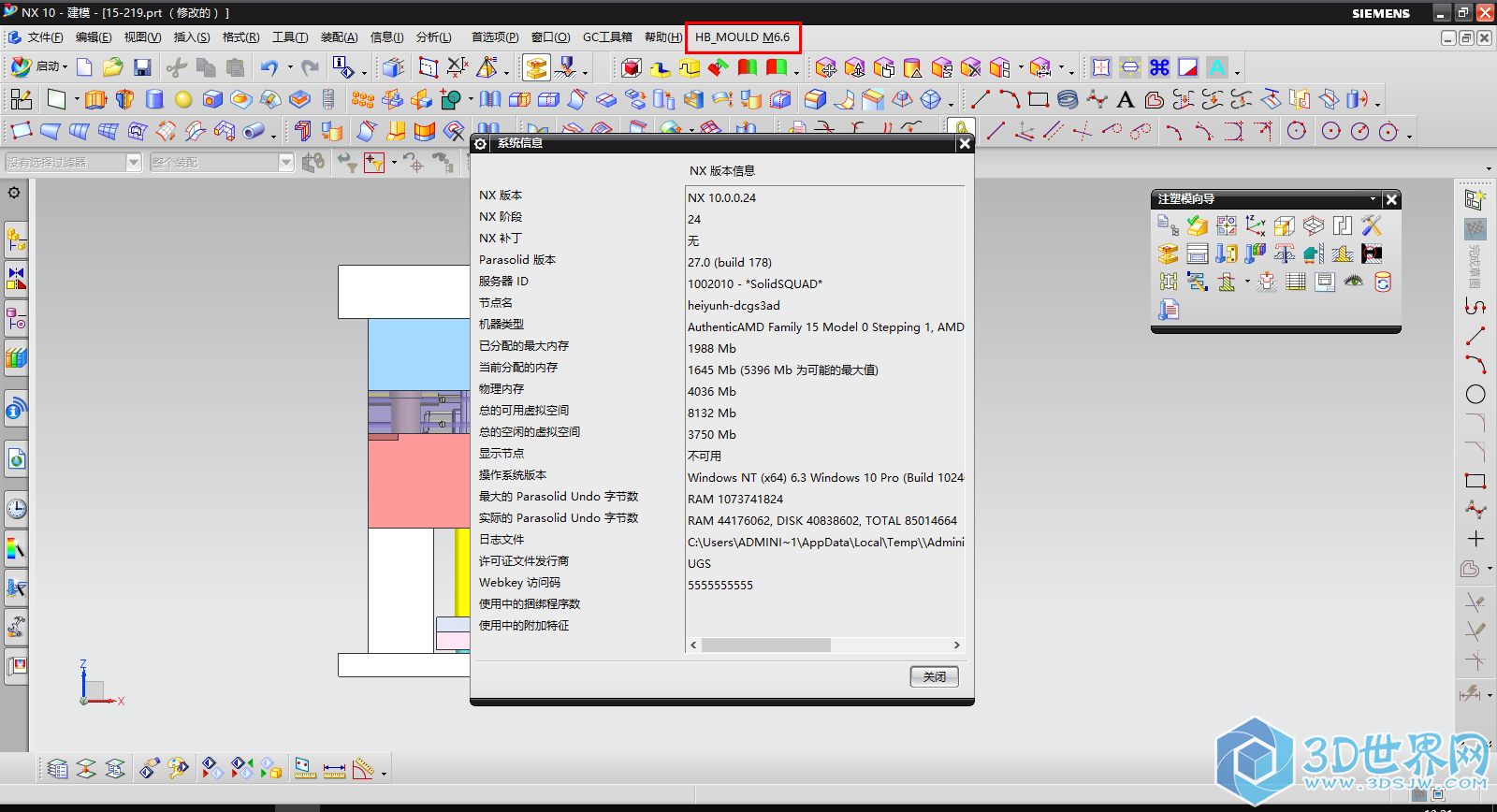Click left arrow of info horizontal scrollbar
This screenshot has width=1497, height=812.
click(x=693, y=645)
